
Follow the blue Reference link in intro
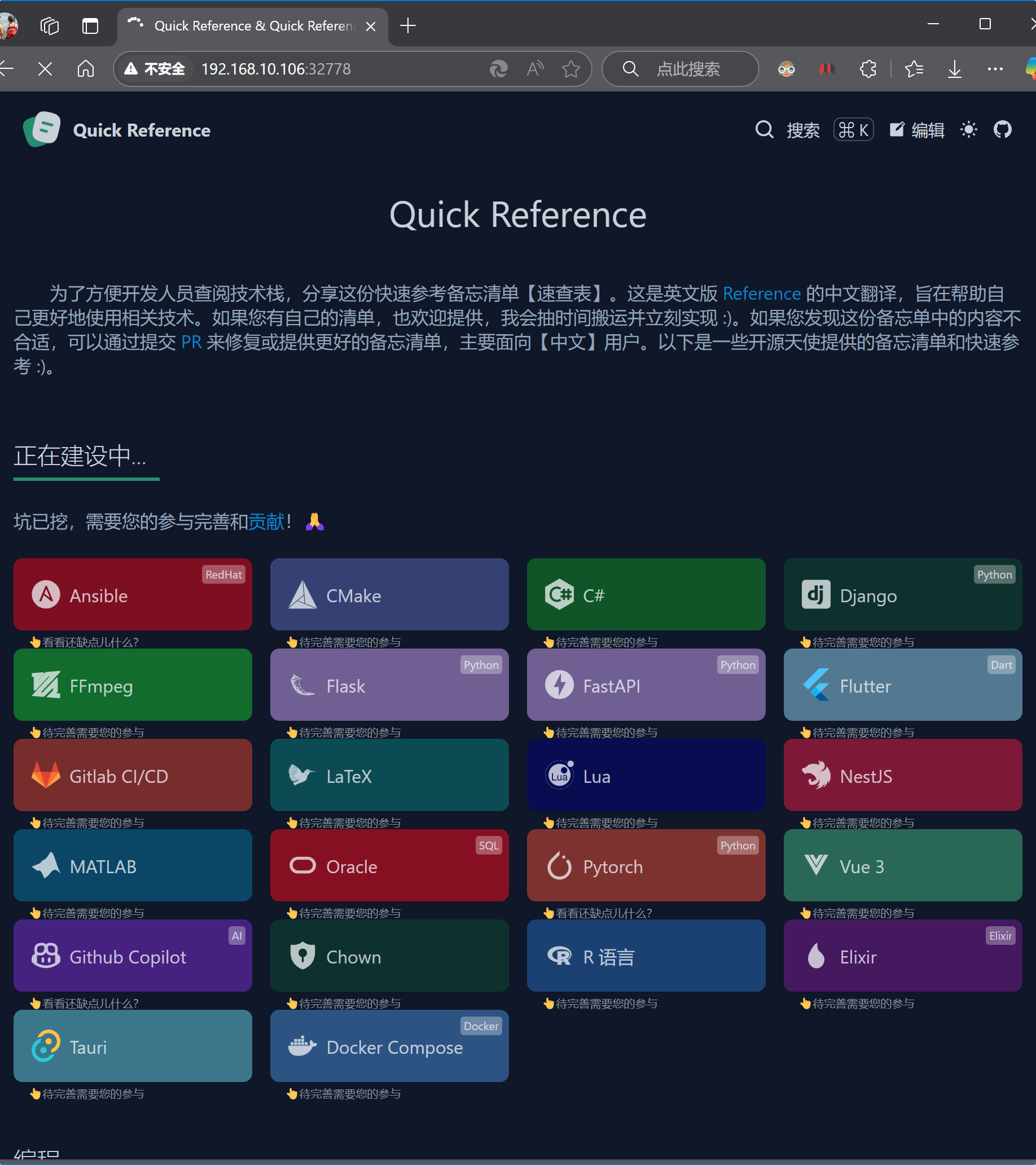pos(761,294)
